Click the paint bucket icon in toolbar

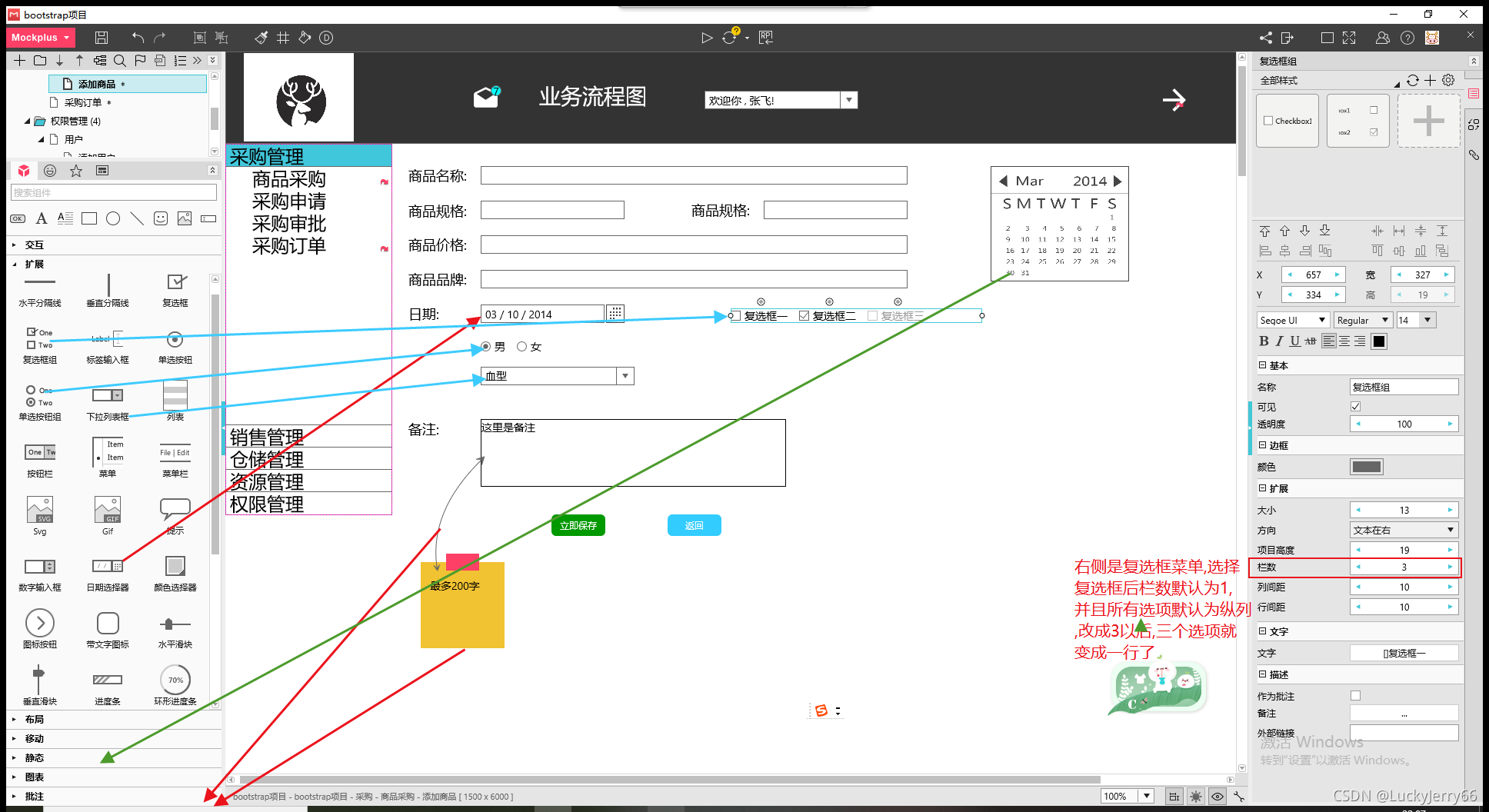click(305, 38)
